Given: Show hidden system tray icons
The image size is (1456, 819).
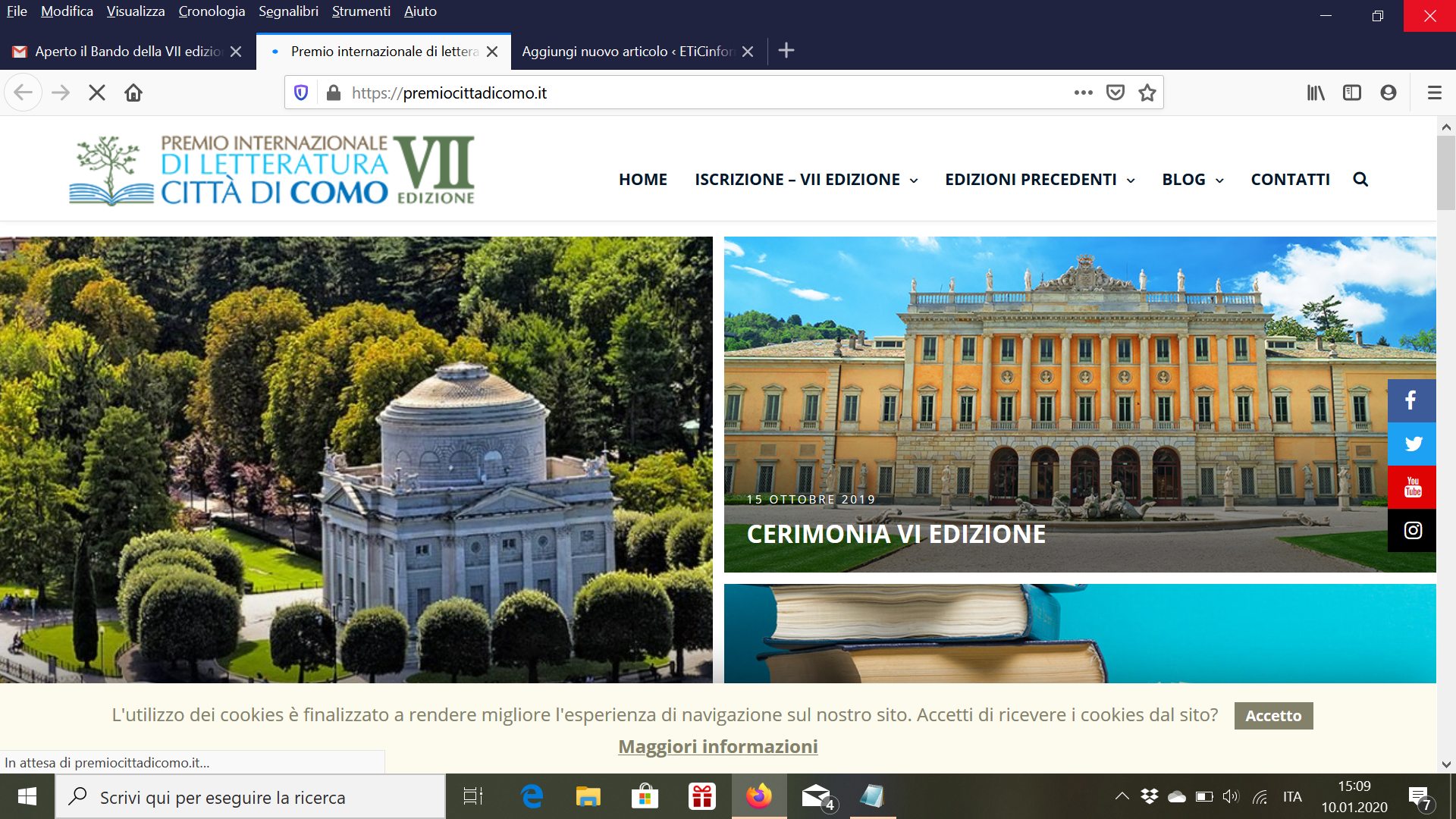Looking at the screenshot, I should [x=1122, y=796].
